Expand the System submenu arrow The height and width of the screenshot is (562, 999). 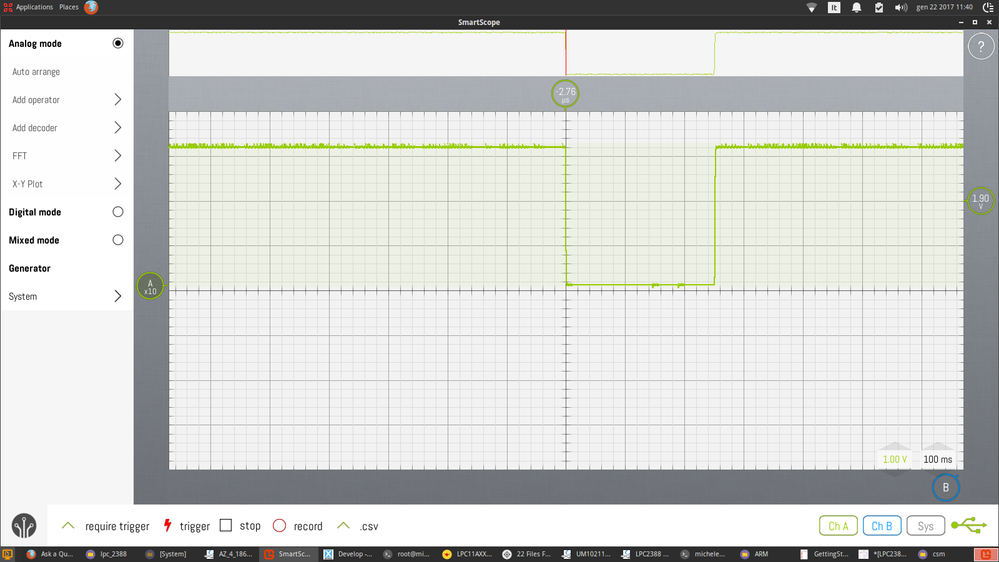[118, 296]
